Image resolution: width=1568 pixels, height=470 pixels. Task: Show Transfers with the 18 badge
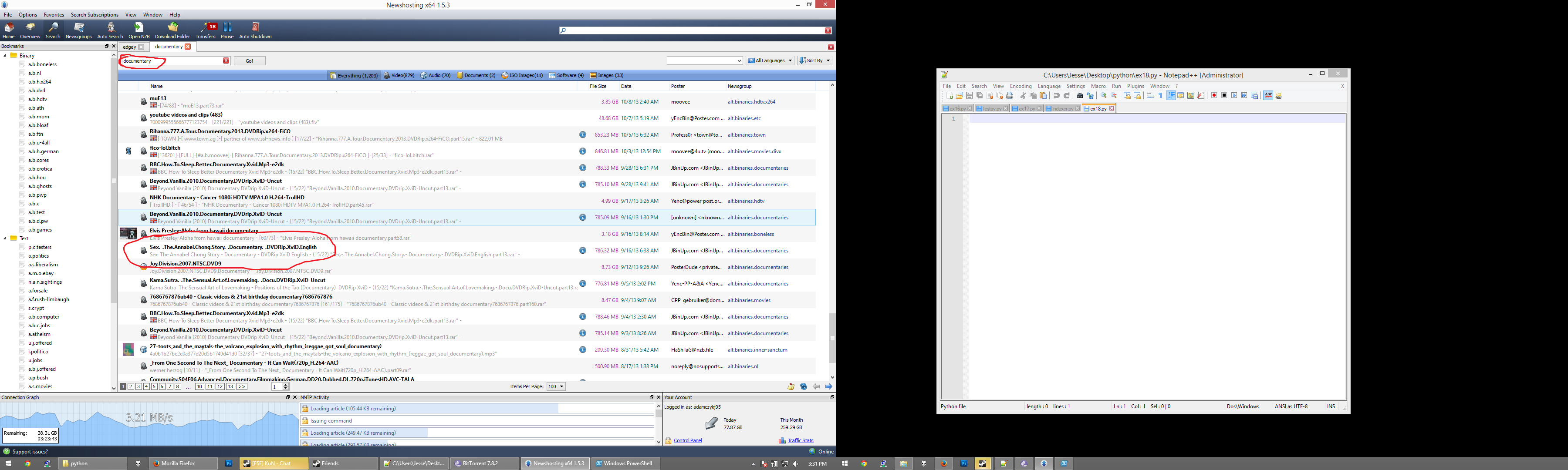(x=206, y=30)
